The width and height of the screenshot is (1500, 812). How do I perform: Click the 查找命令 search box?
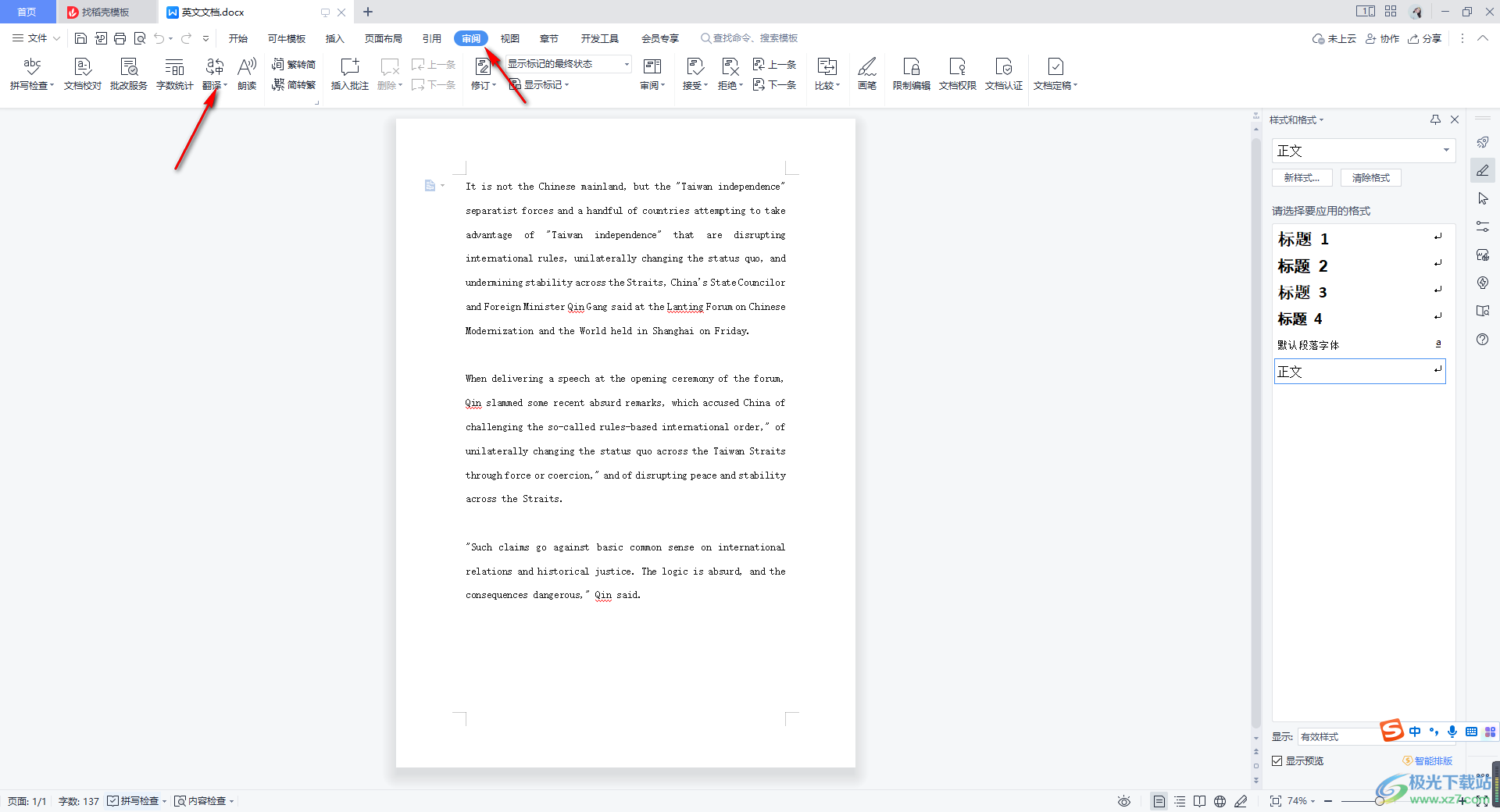(749, 38)
